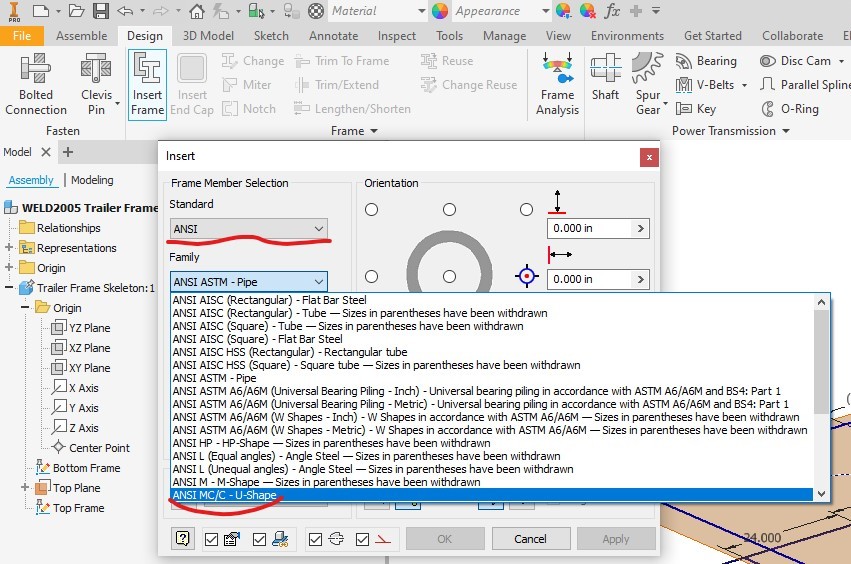This screenshot has width=851, height=564.
Task: Click the Open folder icon
Action: [76, 10]
